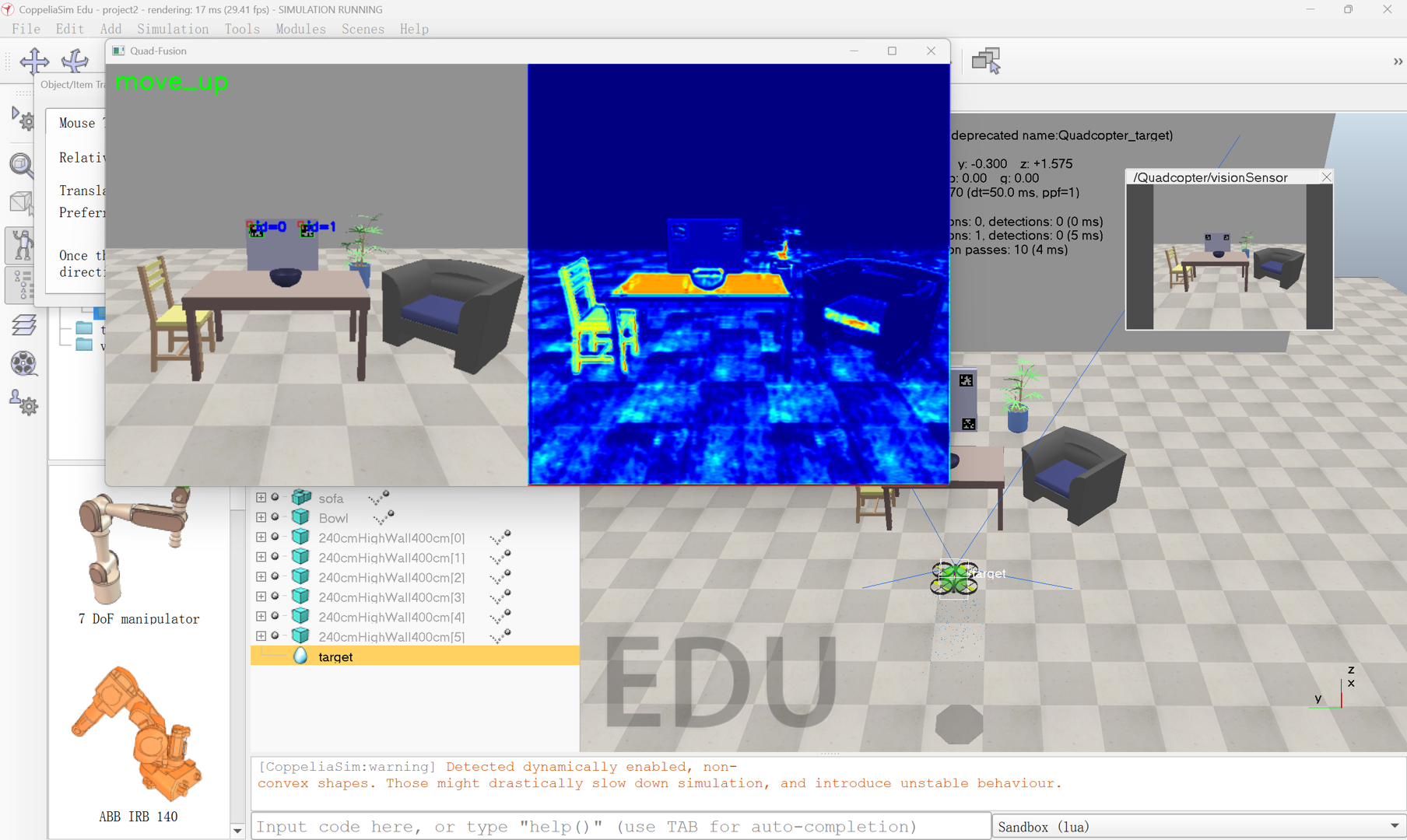Click the "move_up" overlay text in Quad-Fusion
This screenshot has width=1407, height=840.
(x=171, y=82)
